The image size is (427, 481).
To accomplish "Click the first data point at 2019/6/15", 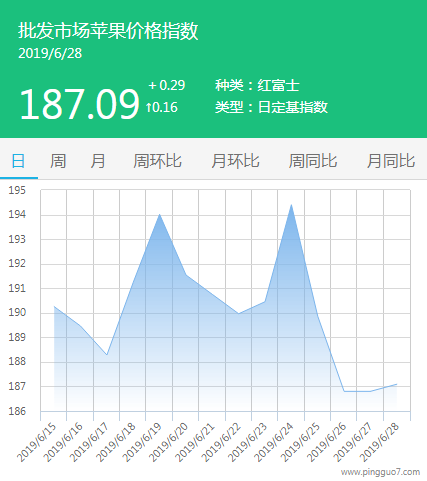I will 54,306.
